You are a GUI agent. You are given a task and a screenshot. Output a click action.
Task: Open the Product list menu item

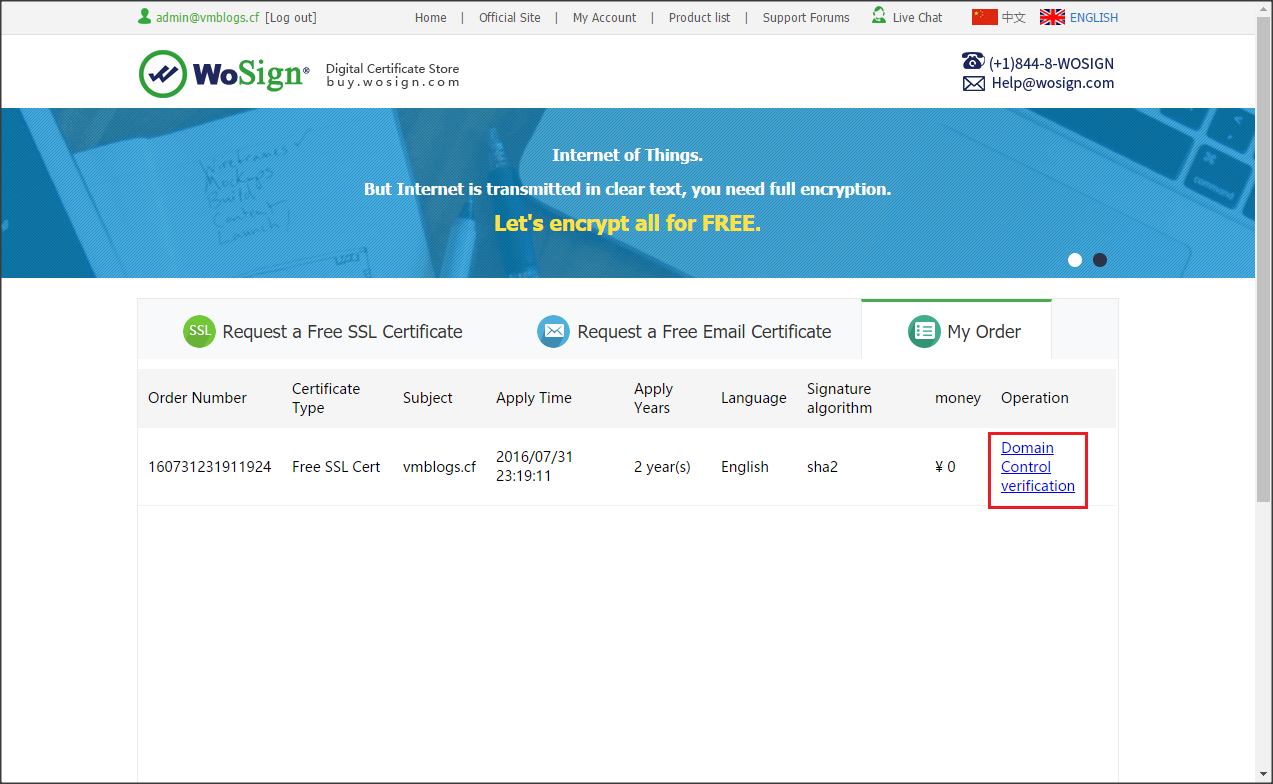pyautogui.click(x=699, y=18)
